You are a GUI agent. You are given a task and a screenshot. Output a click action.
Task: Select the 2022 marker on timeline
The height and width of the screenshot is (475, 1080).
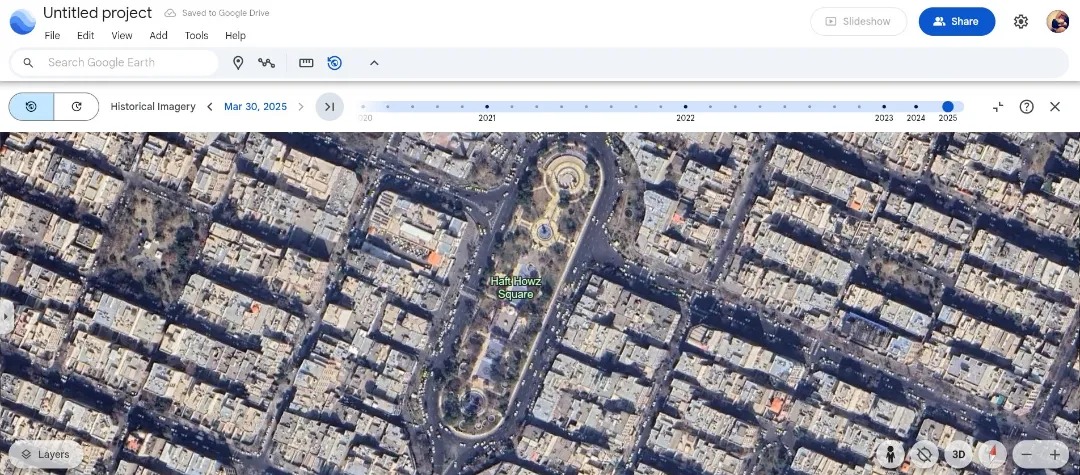pyautogui.click(x=685, y=107)
